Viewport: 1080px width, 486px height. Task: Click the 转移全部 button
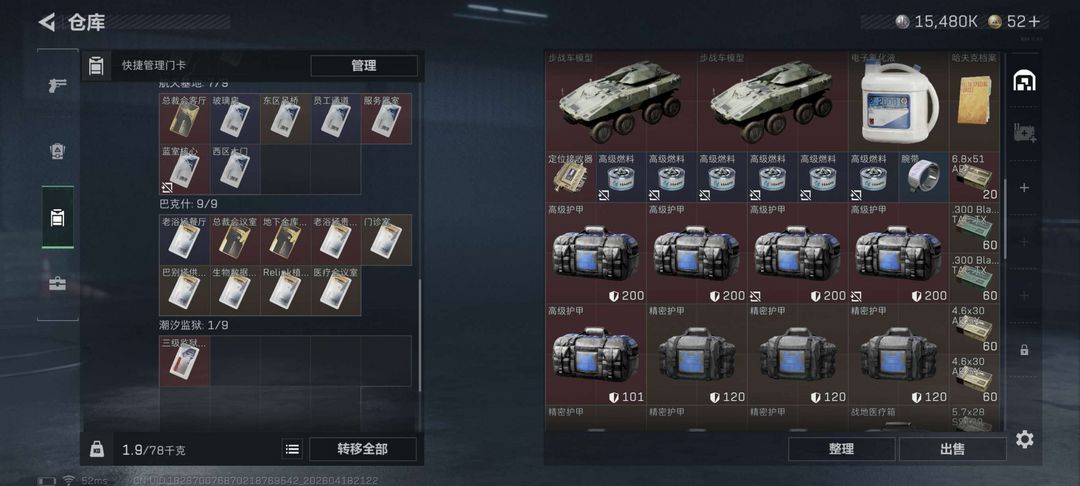tap(362, 450)
